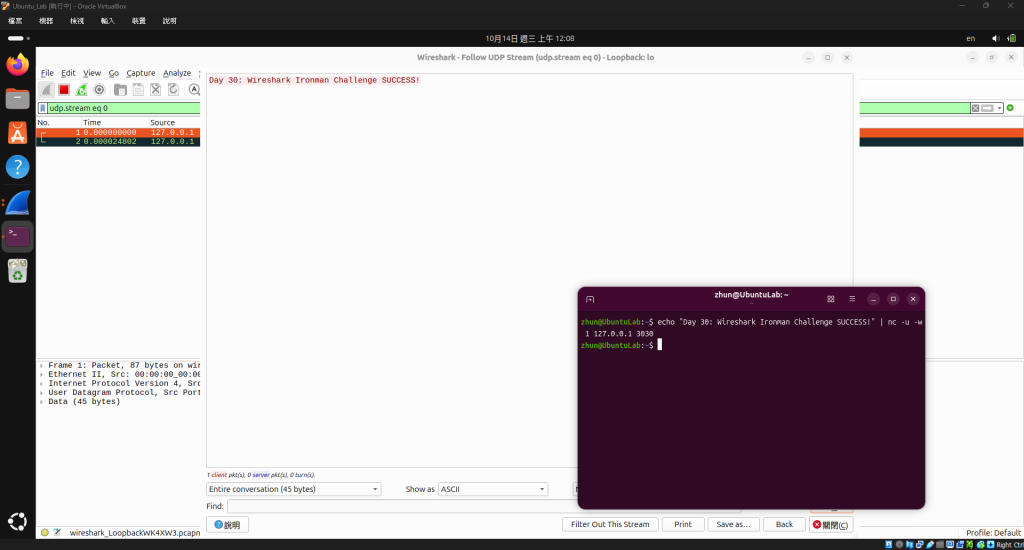
Task: Open the Files app in the dock
Action: point(18,99)
